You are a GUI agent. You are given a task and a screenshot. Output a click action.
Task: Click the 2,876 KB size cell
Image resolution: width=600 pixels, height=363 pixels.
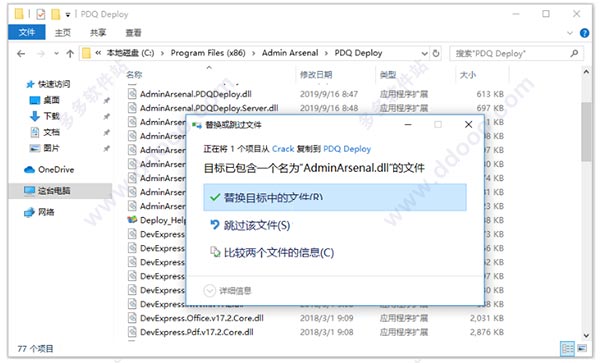[x=487, y=332]
